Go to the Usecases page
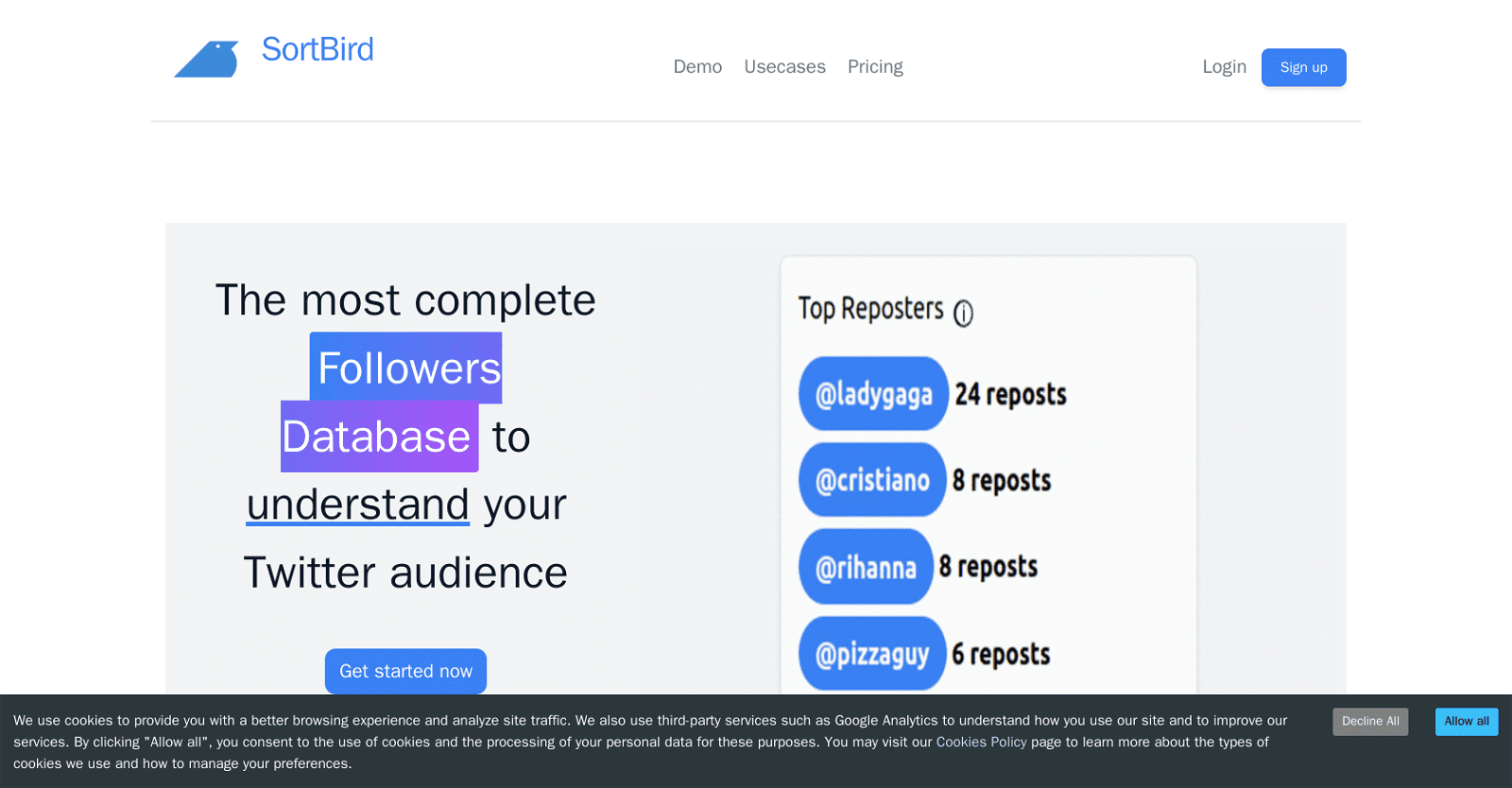The image size is (1512, 788). 784,67
